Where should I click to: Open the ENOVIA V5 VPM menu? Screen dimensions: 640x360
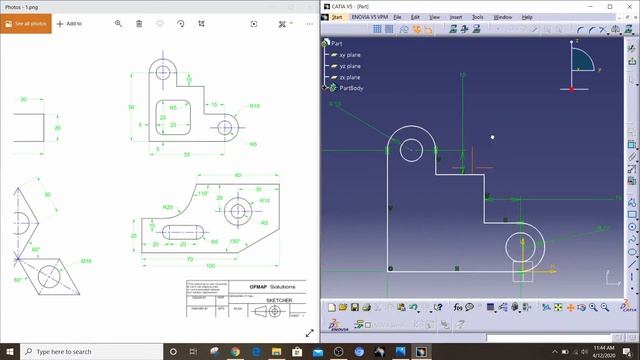[369, 17]
